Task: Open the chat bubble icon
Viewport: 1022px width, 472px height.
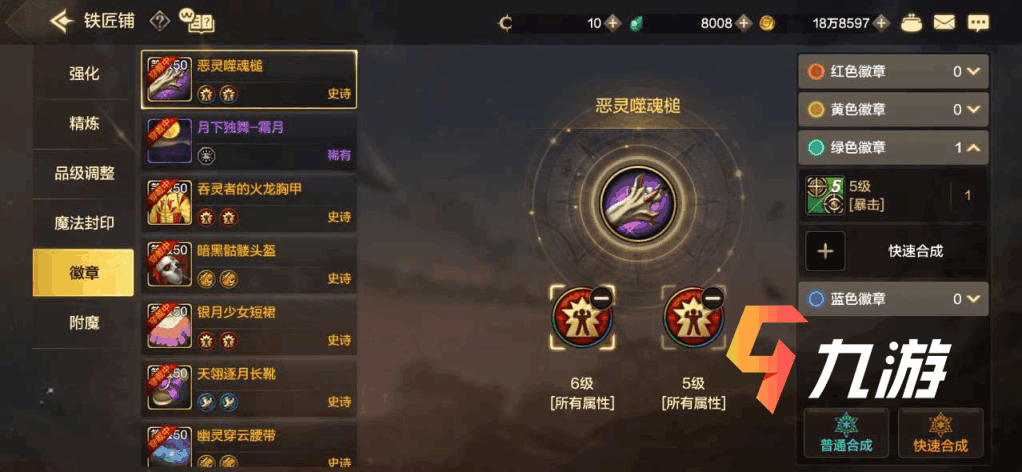Action: 978,23
